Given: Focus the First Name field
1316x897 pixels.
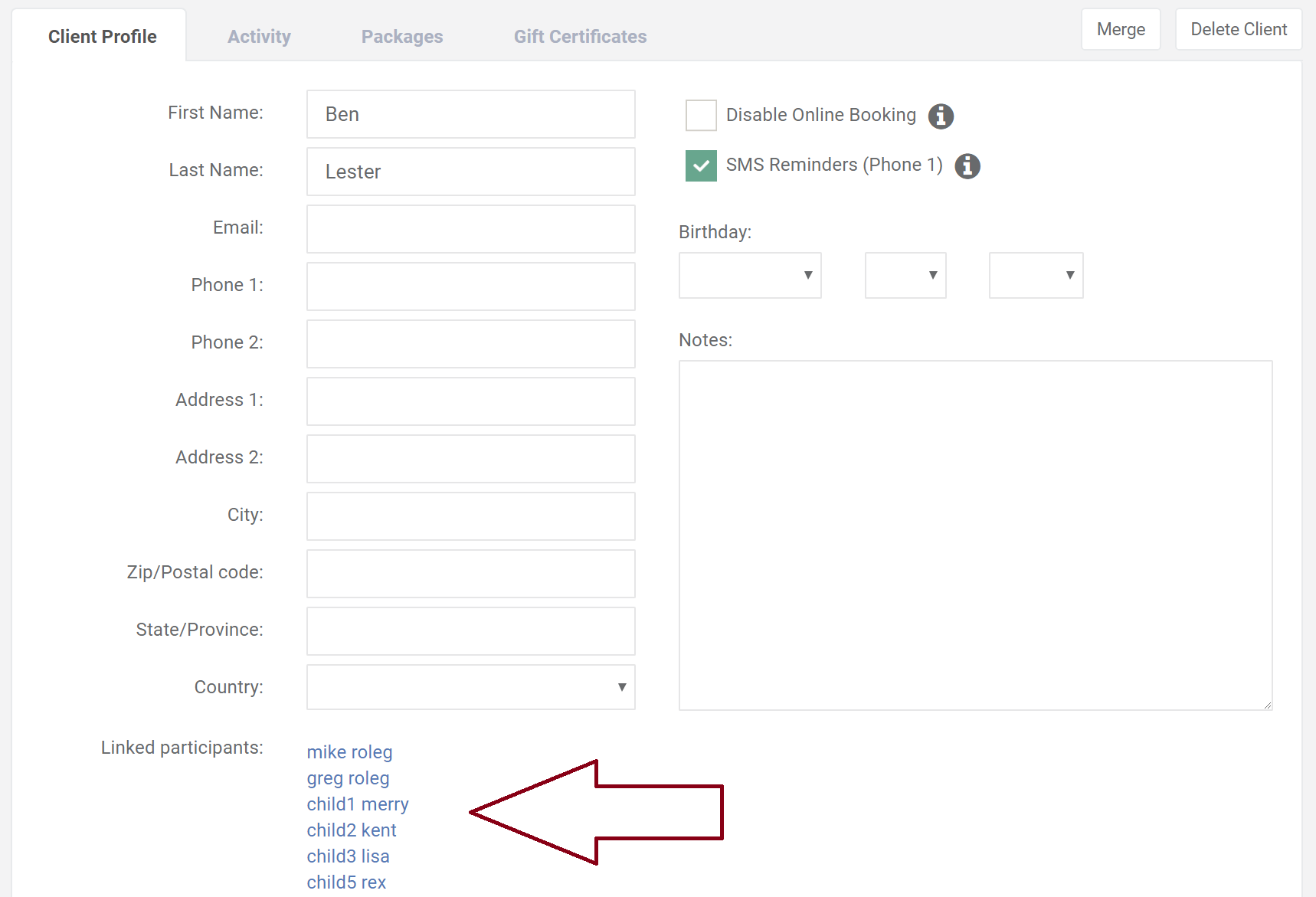Looking at the screenshot, I should click(x=471, y=114).
